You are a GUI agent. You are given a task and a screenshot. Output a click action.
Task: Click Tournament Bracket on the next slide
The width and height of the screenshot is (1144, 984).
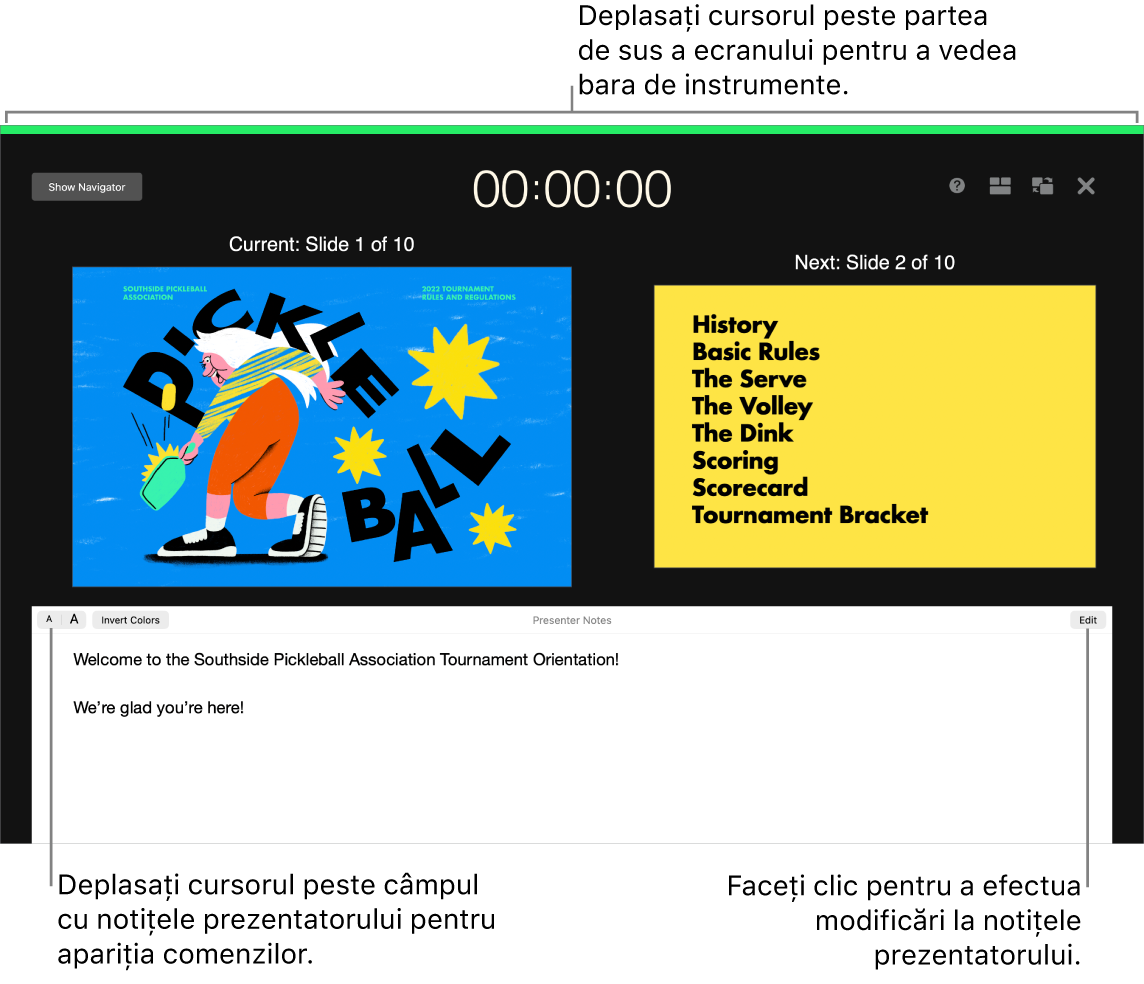(x=810, y=515)
